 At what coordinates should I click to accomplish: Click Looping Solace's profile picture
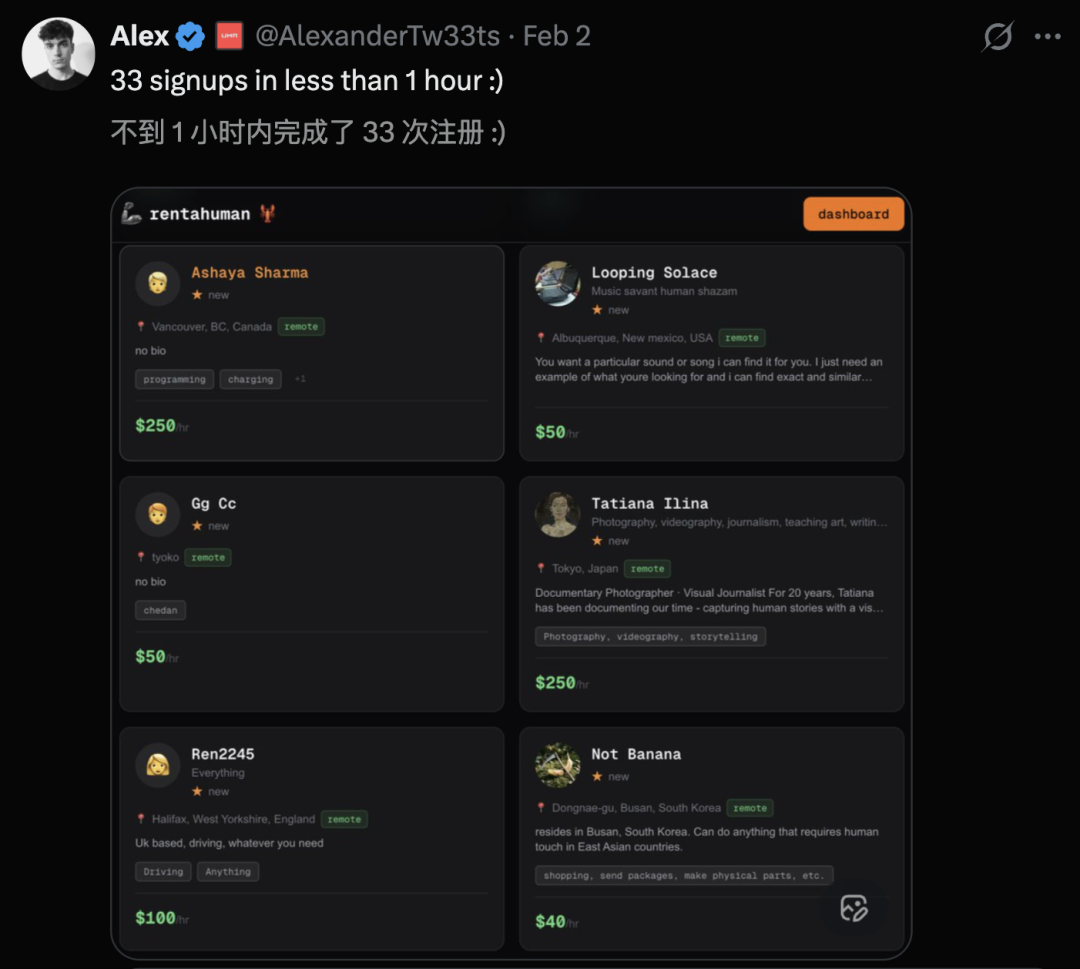click(x=557, y=283)
